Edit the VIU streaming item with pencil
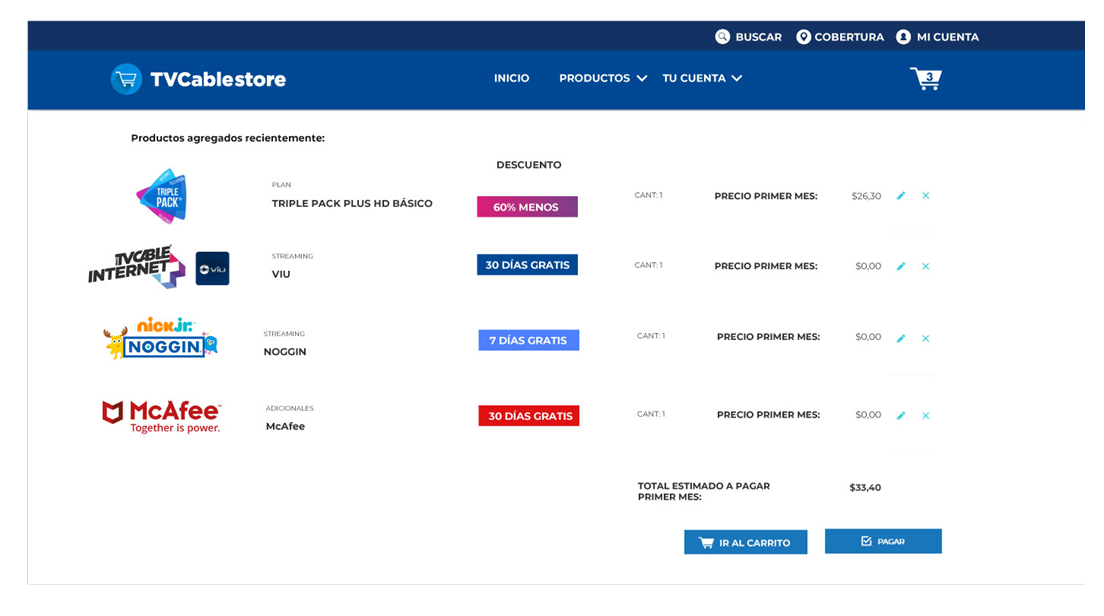1104x616 pixels. (x=901, y=266)
